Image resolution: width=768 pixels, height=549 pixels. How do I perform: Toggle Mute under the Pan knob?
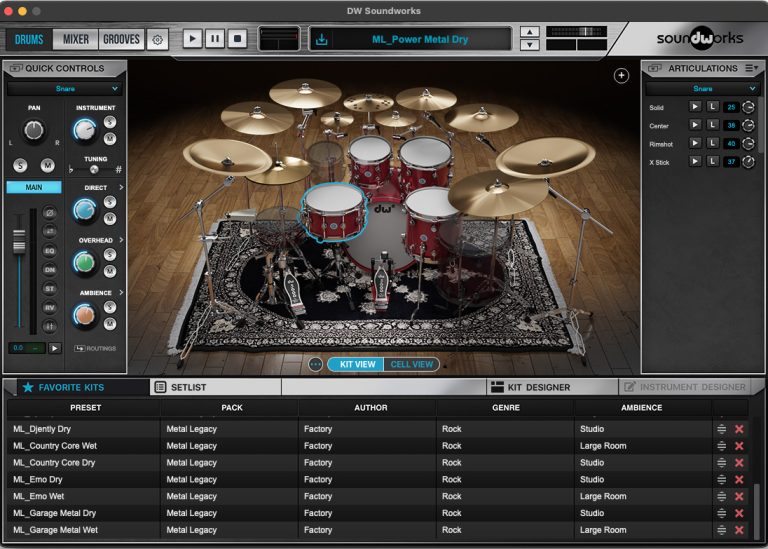coord(48,165)
